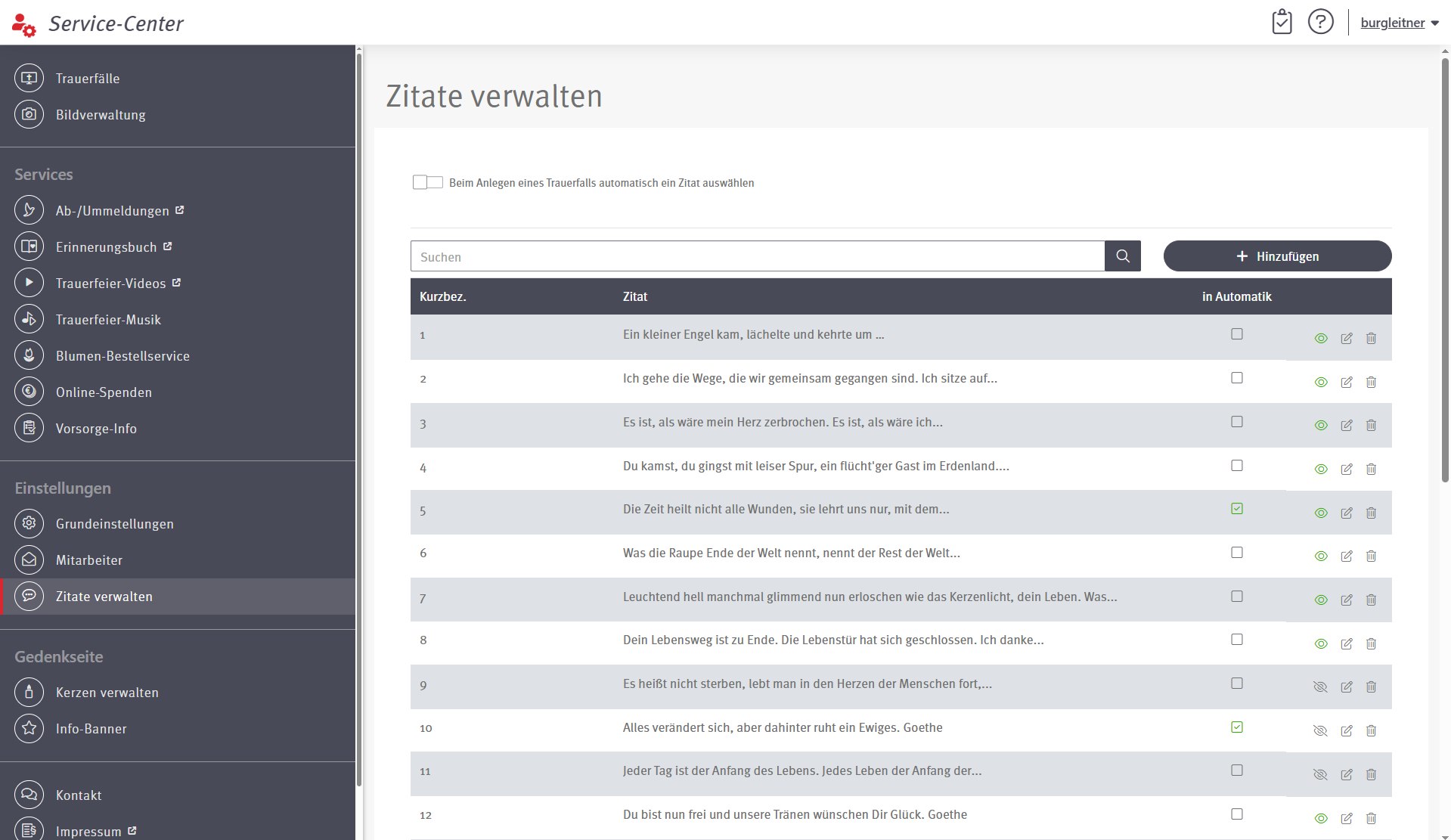
Task: Toggle automatic quote selection switch
Action: tap(428, 182)
